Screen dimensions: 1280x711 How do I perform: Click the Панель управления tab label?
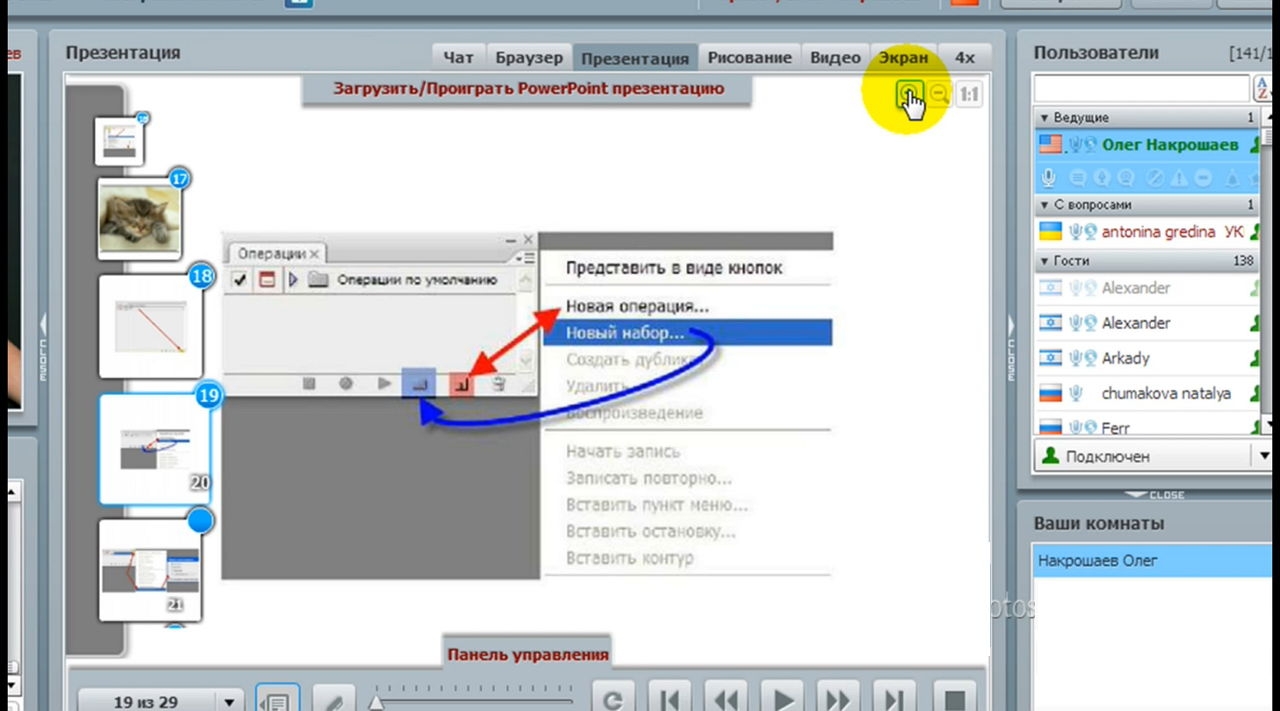pyautogui.click(x=528, y=655)
